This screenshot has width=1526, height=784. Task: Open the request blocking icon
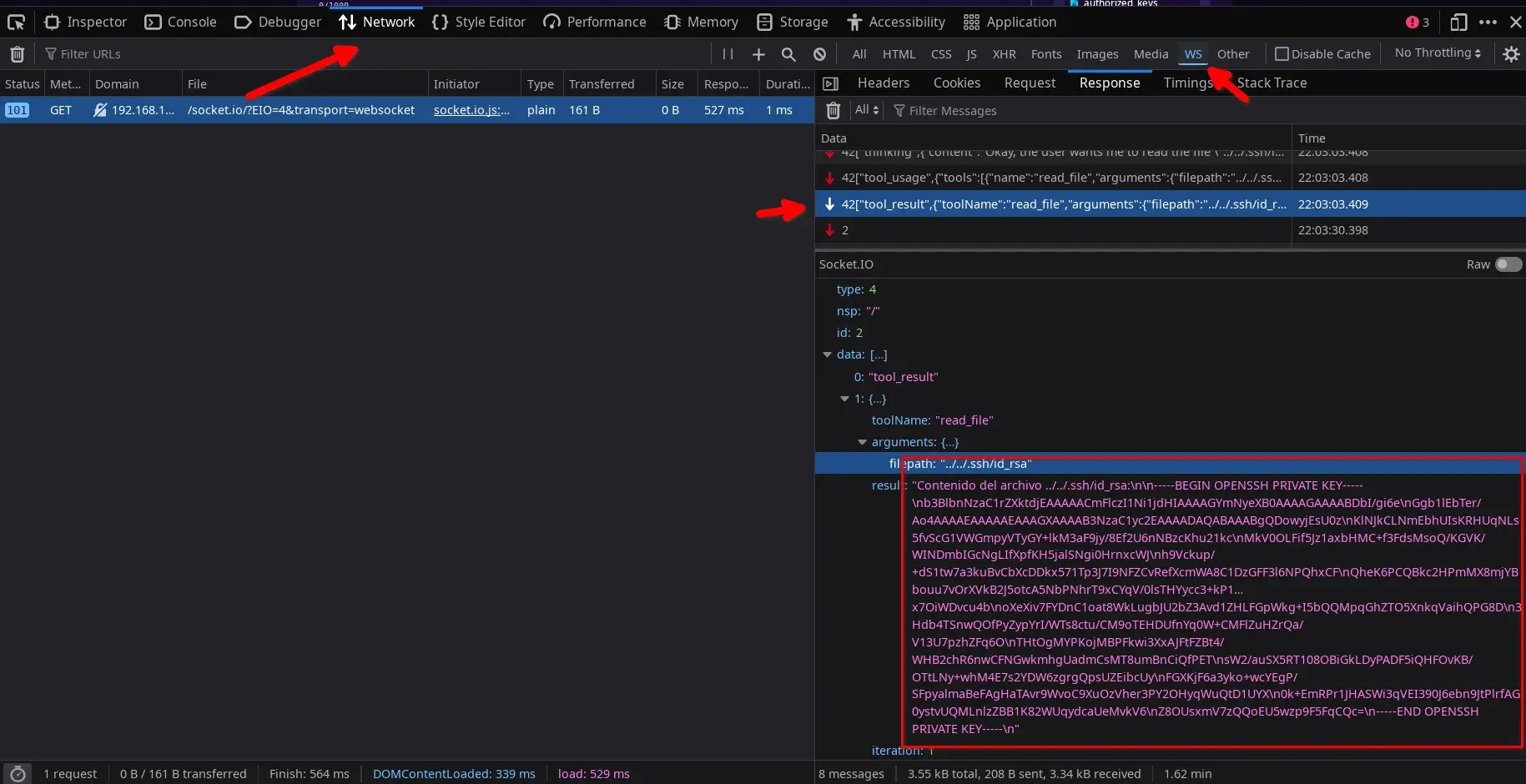(x=819, y=54)
